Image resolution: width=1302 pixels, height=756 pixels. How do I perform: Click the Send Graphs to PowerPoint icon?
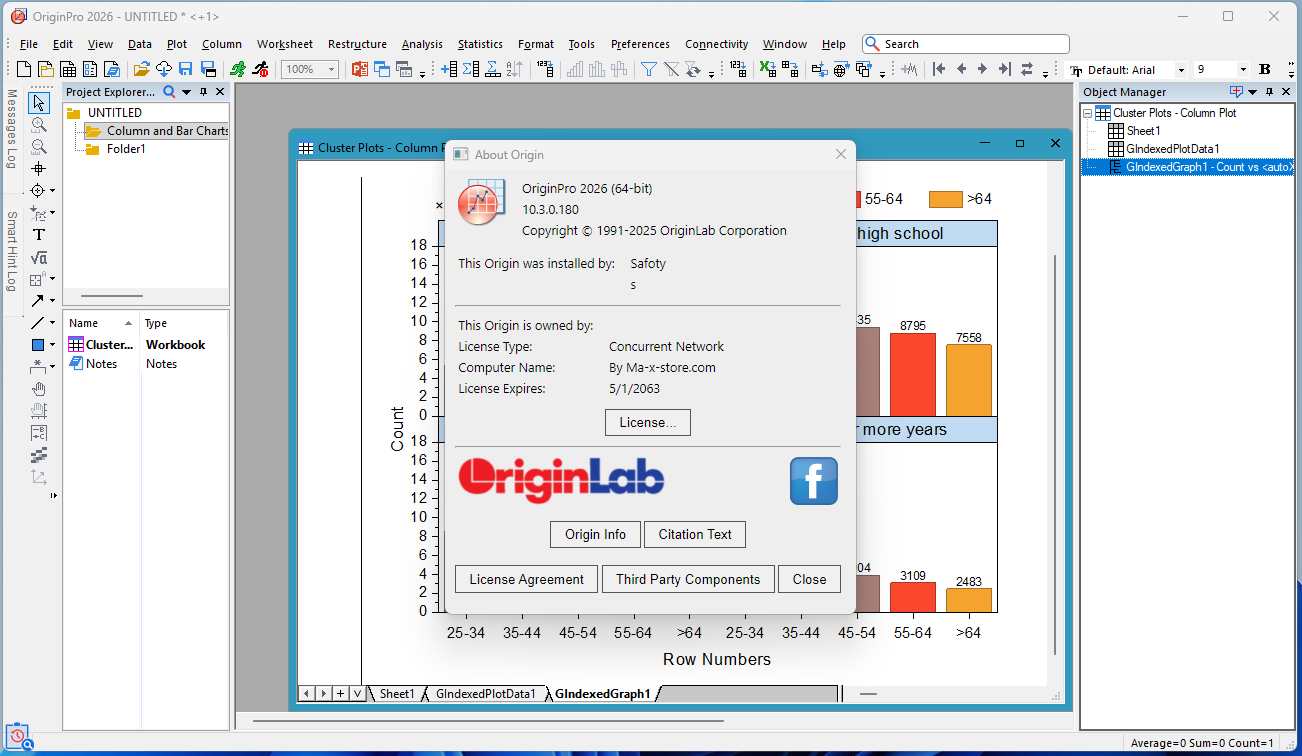pyautogui.click(x=360, y=68)
